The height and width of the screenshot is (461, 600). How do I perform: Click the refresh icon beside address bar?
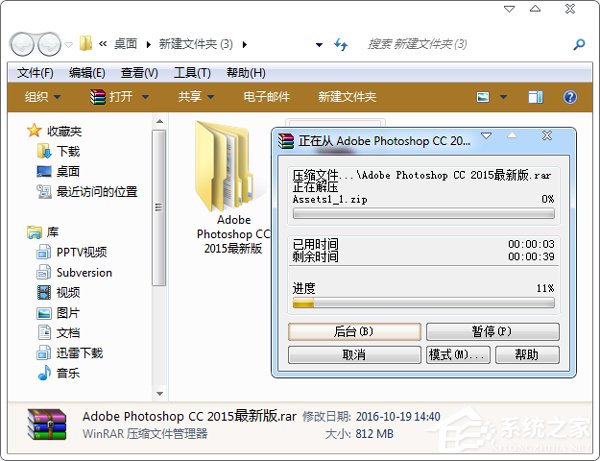[342, 44]
